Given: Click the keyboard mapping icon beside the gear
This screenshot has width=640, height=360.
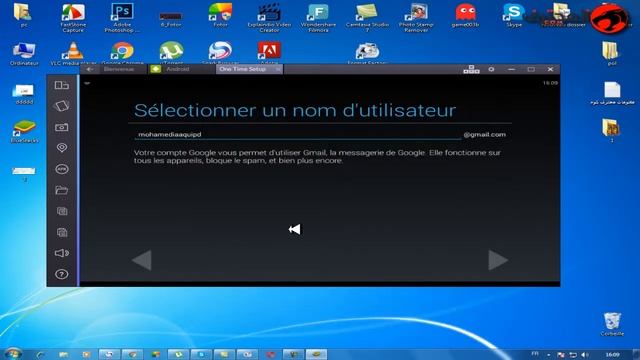Looking at the screenshot, I should tap(471, 69).
